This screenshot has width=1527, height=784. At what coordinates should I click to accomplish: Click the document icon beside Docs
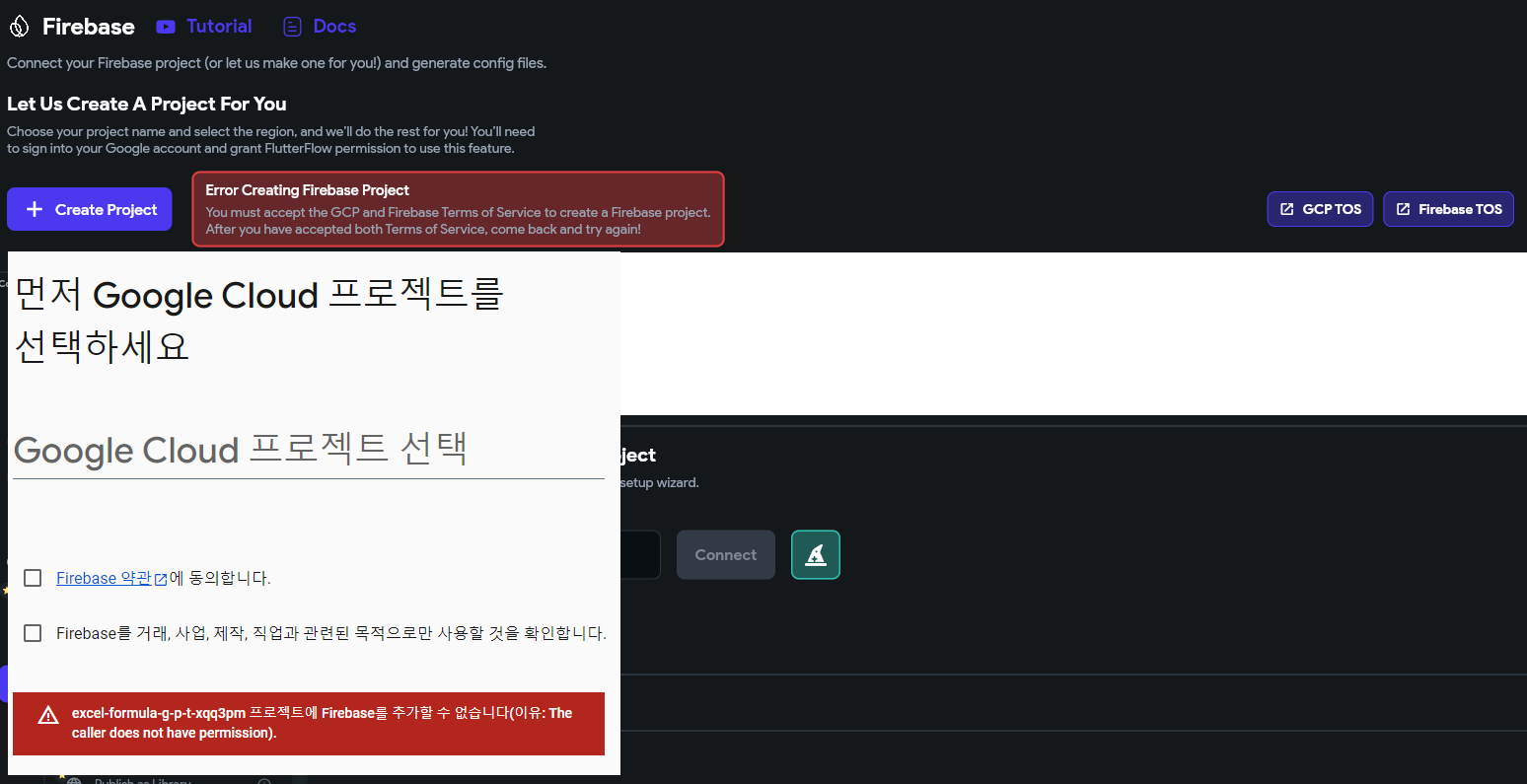coord(292,27)
